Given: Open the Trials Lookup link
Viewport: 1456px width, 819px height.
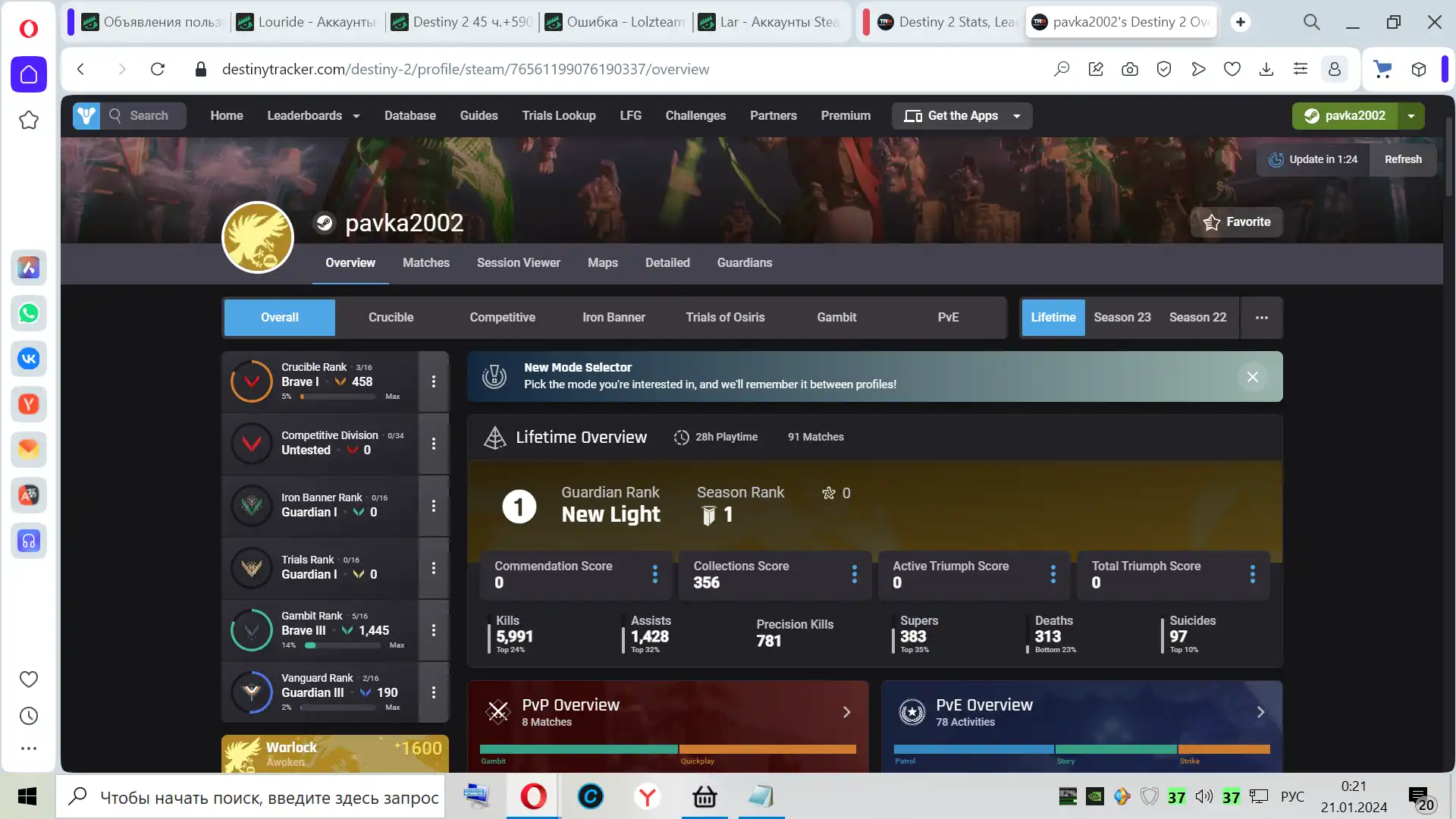Looking at the screenshot, I should tap(559, 115).
